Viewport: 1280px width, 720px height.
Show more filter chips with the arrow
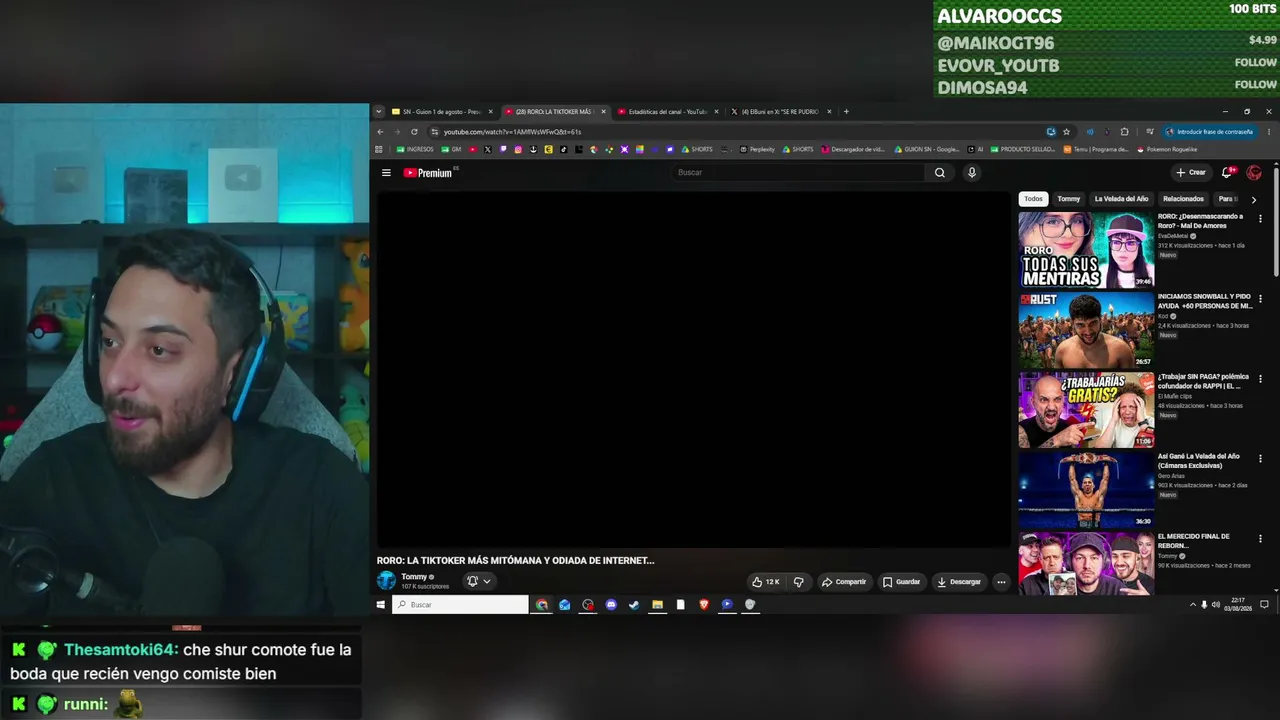[x=1254, y=199]
